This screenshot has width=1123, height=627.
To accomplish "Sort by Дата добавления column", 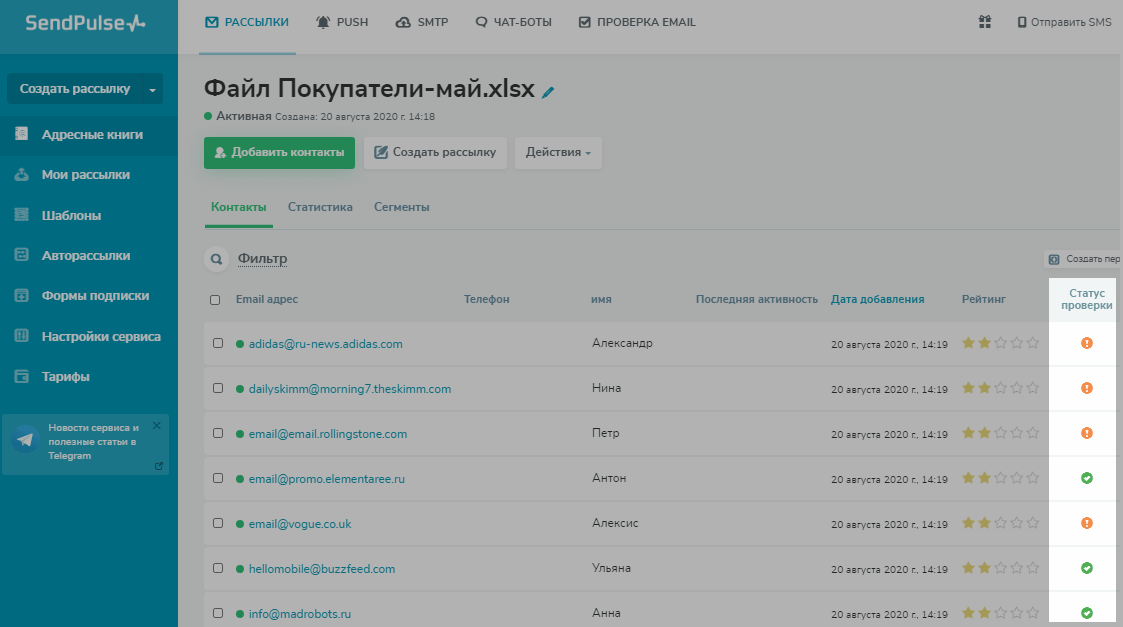I will (x=877, y=299).
